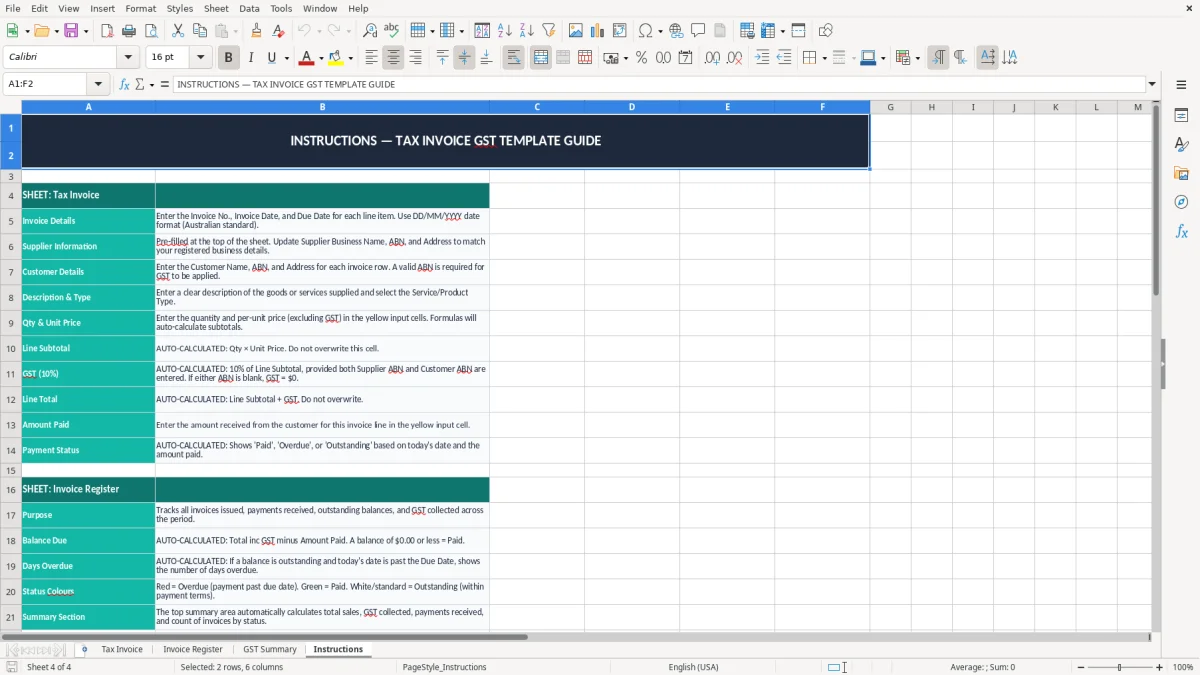Insert an image

(576, 31)
